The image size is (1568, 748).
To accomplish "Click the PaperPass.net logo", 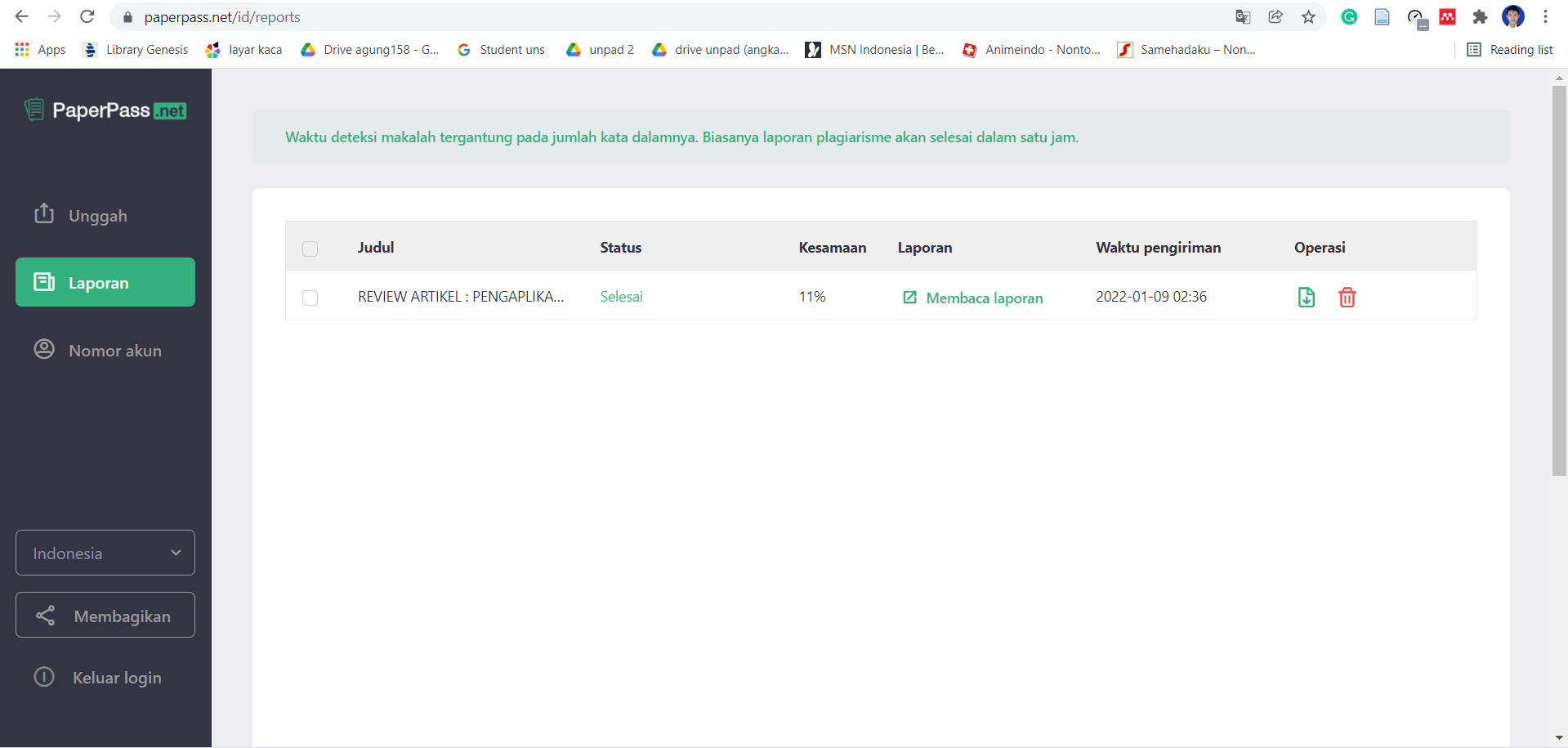I will 105,110.
